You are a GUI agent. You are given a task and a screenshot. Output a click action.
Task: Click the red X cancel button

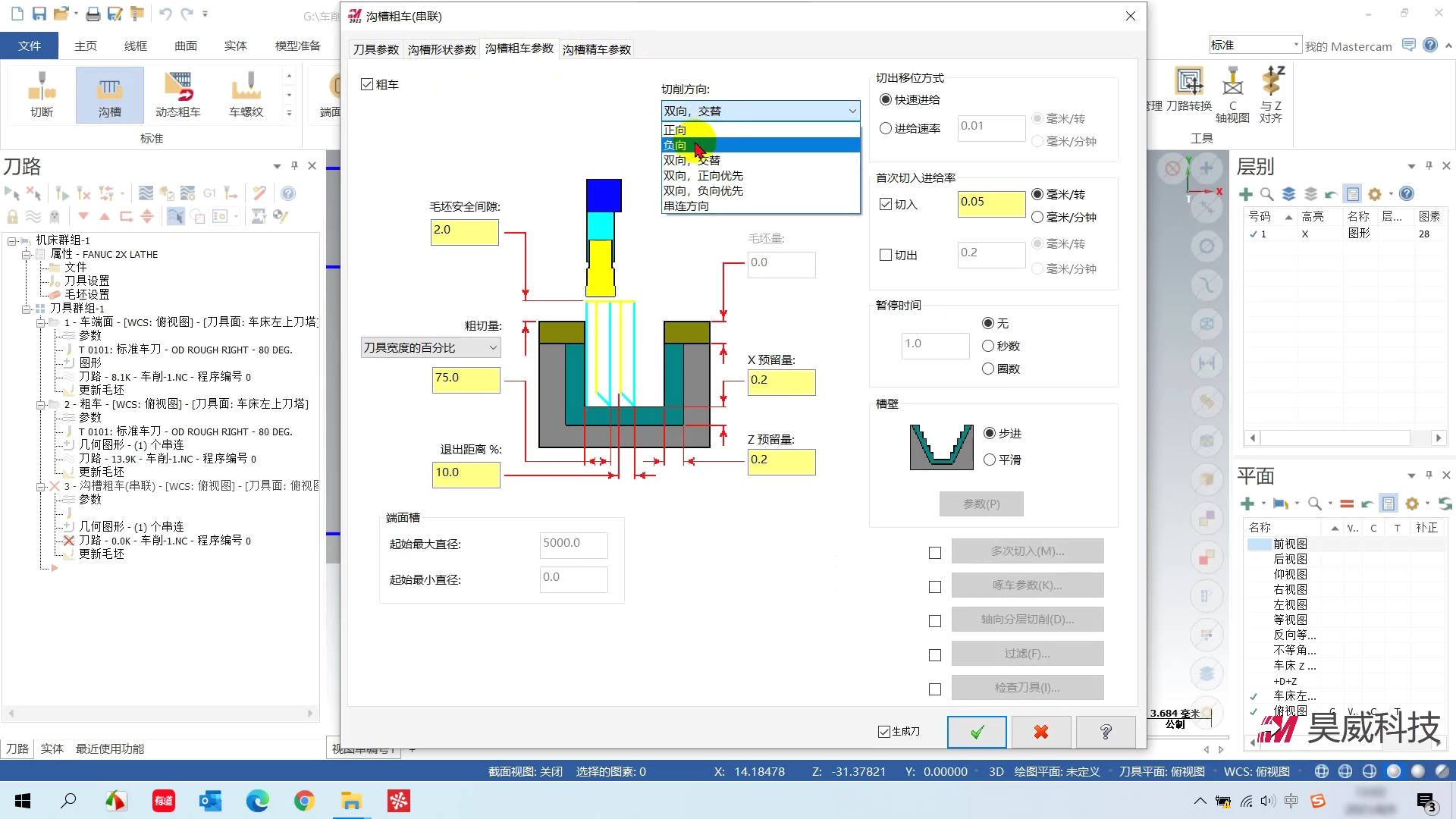(1041, 732)
